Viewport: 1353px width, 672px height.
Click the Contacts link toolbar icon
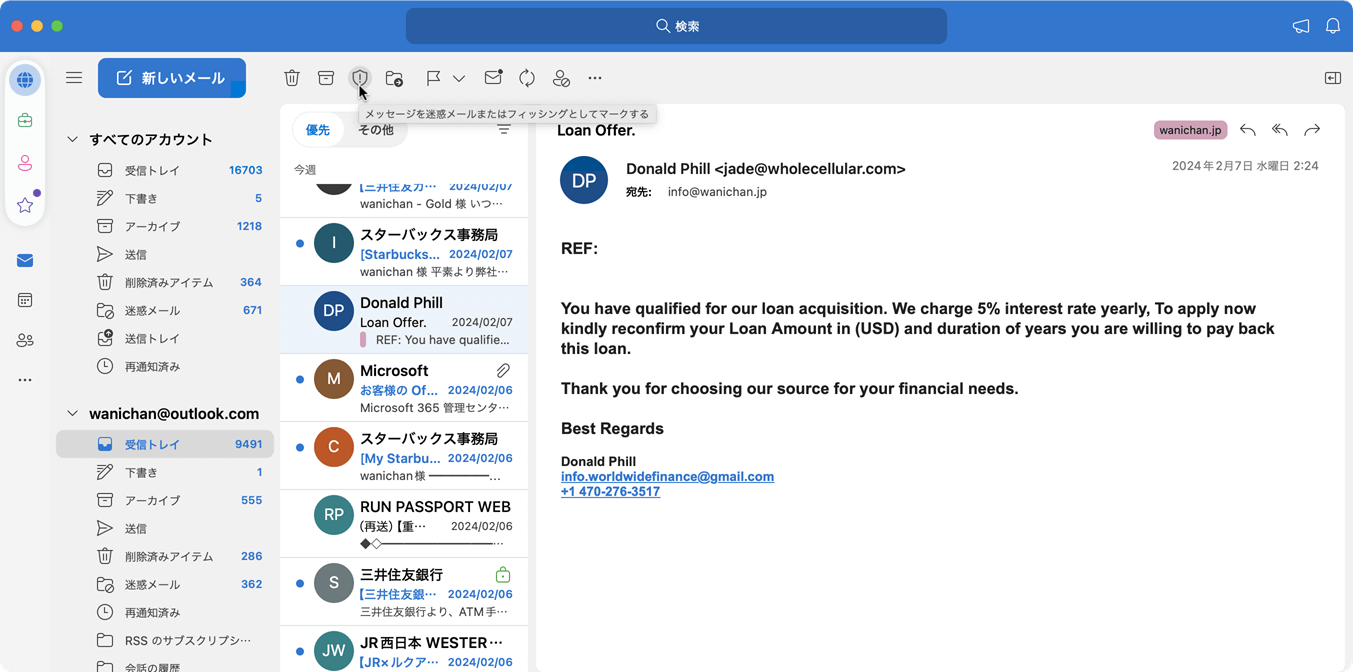[561, 78]
